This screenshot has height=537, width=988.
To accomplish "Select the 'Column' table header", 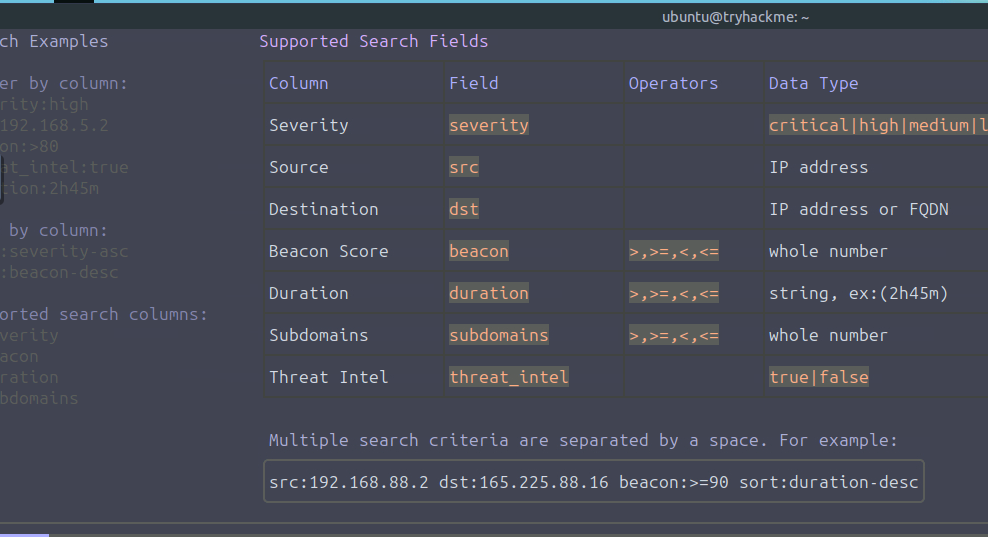I will pos(299,83).
